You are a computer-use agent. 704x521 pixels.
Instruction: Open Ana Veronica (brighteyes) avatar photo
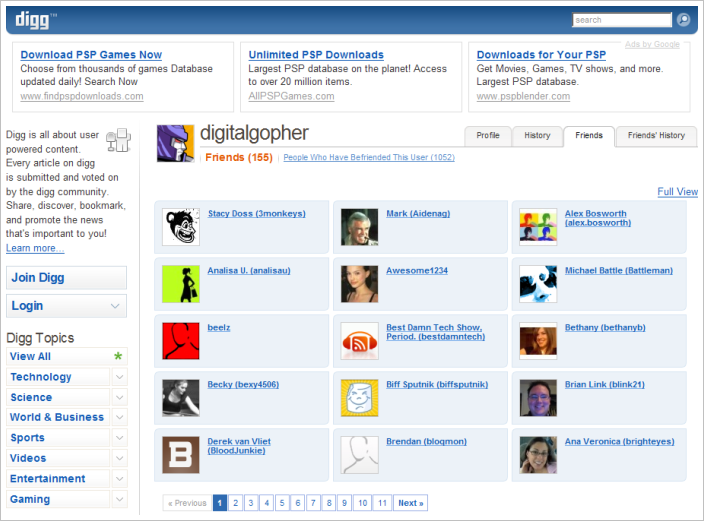tap(538, 455)
